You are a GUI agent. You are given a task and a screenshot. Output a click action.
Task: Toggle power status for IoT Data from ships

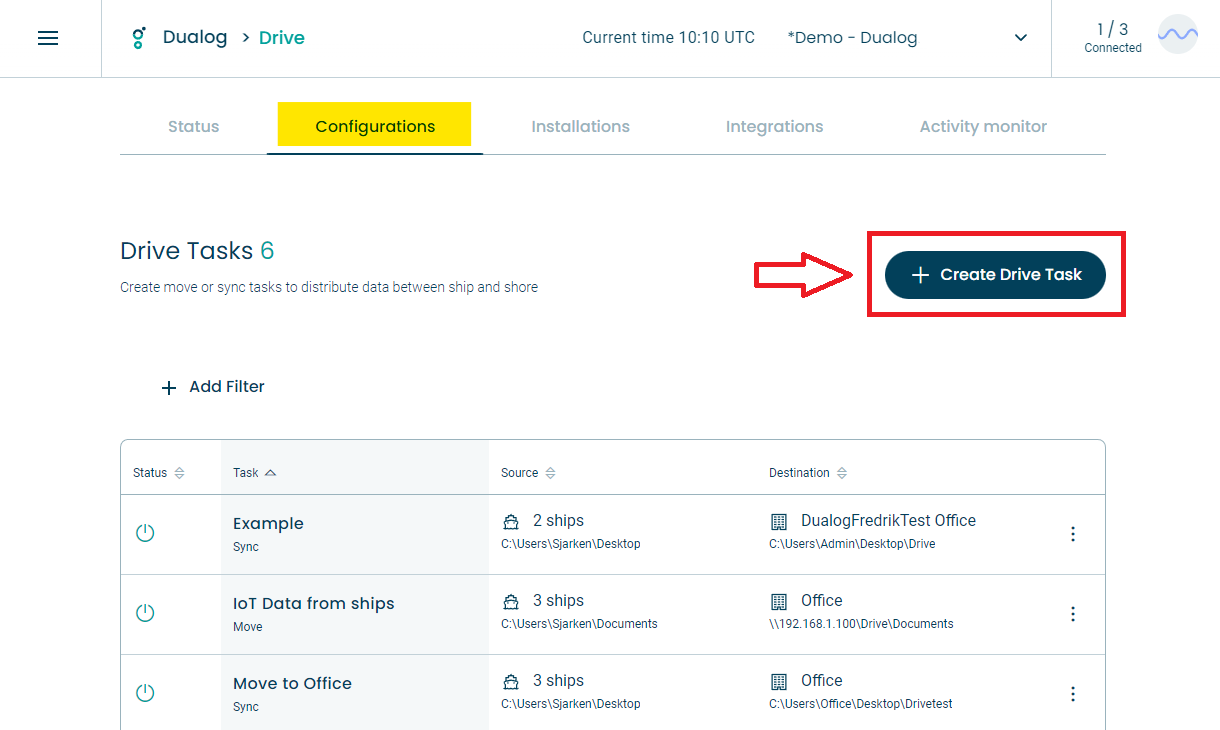point(145,613)
